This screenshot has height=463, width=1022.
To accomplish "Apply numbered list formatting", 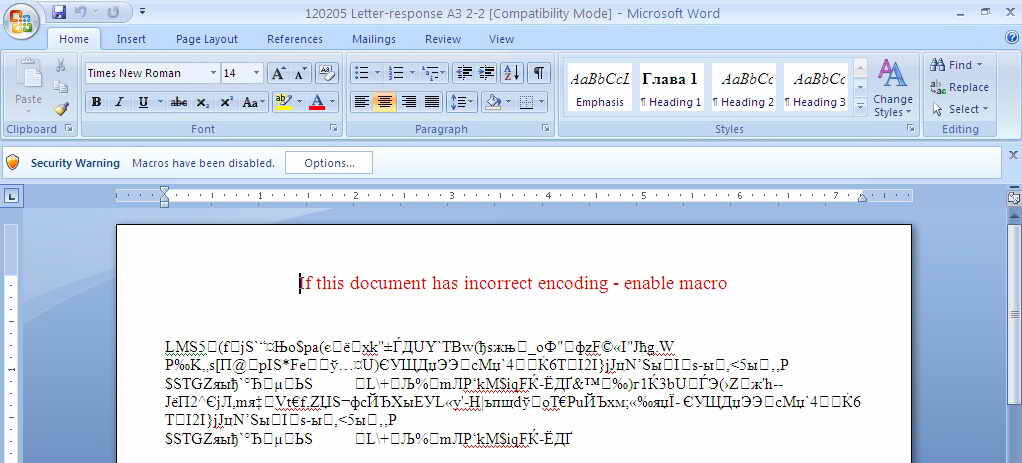I will (x=395, y=73).
